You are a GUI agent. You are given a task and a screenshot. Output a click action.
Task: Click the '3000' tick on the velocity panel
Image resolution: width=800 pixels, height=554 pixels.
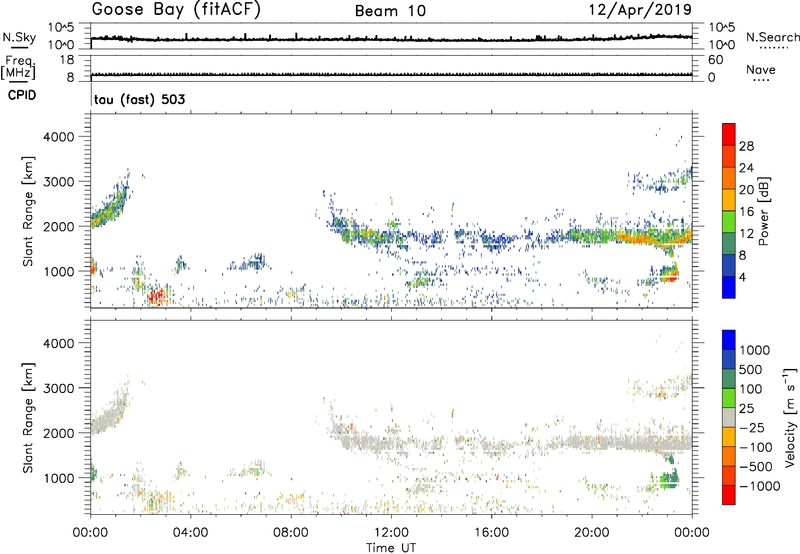59,388
